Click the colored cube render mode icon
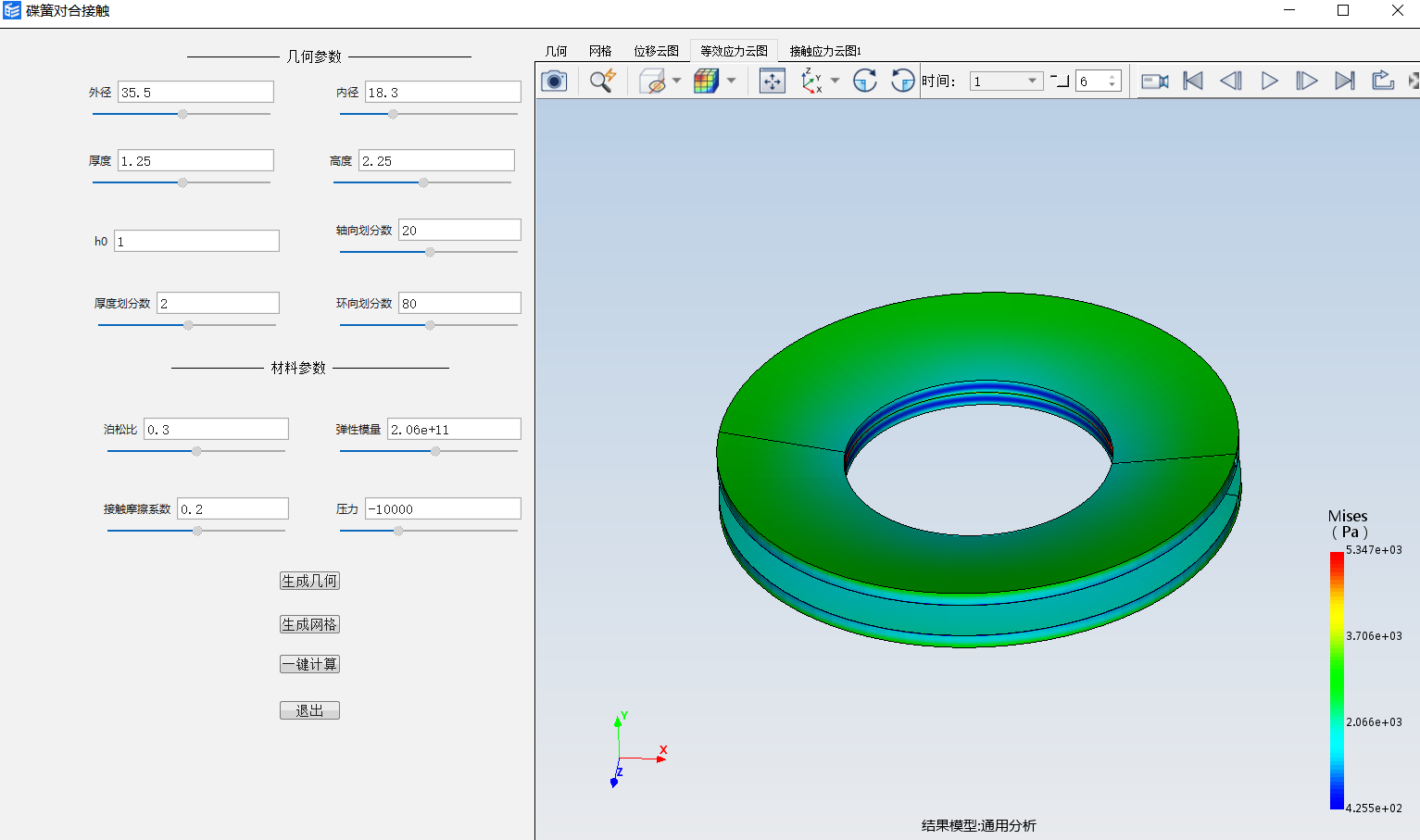 pyautogui.click(x=707, y=81)
